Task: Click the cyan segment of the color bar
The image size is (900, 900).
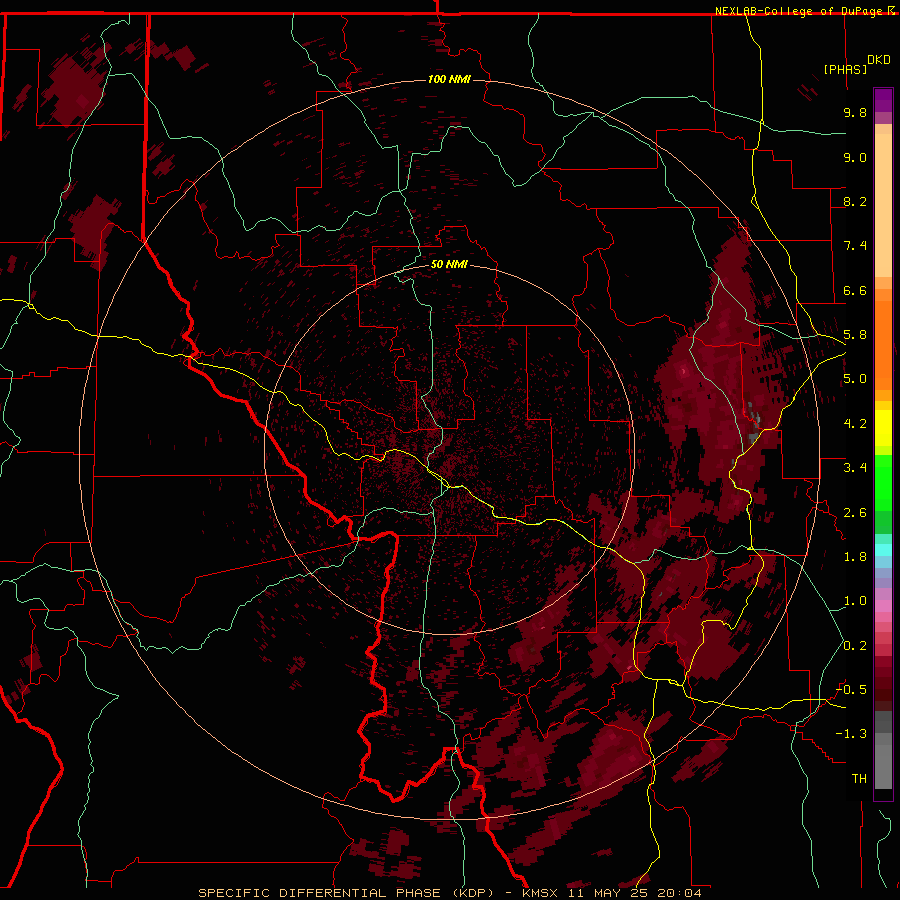Action: click(x=883, y=550)
